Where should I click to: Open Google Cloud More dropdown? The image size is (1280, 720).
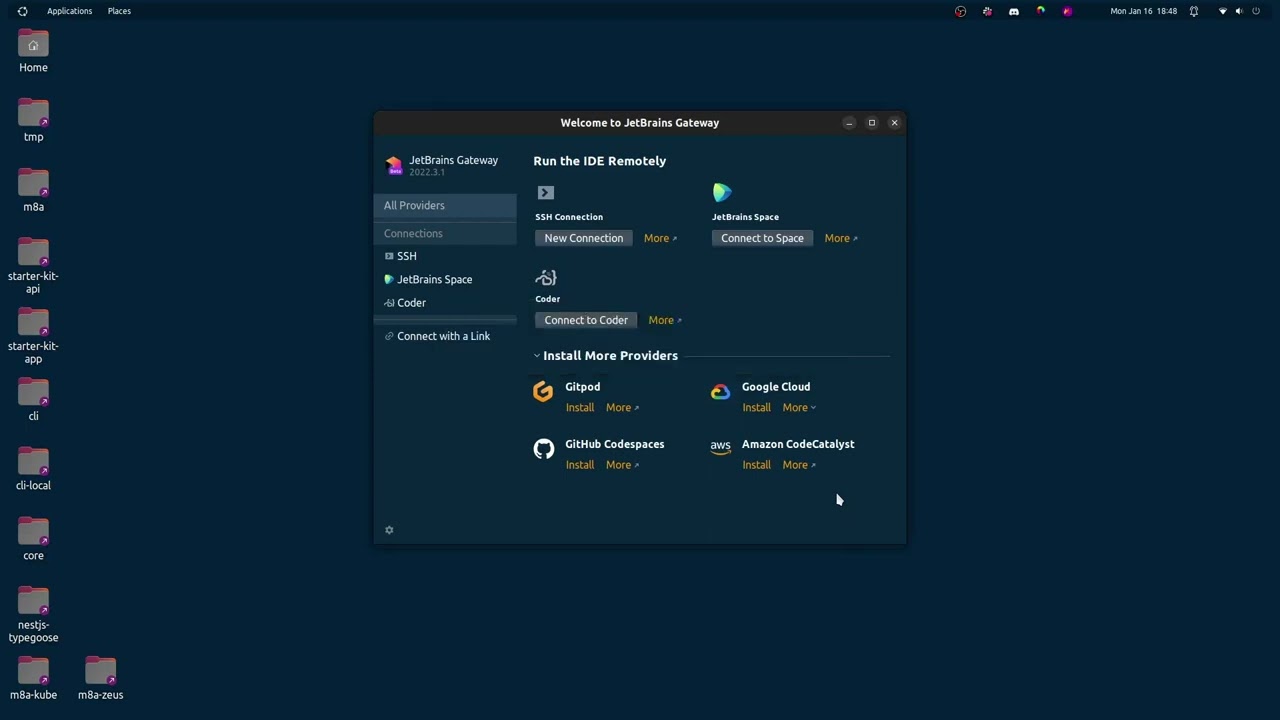pos(799,407)
